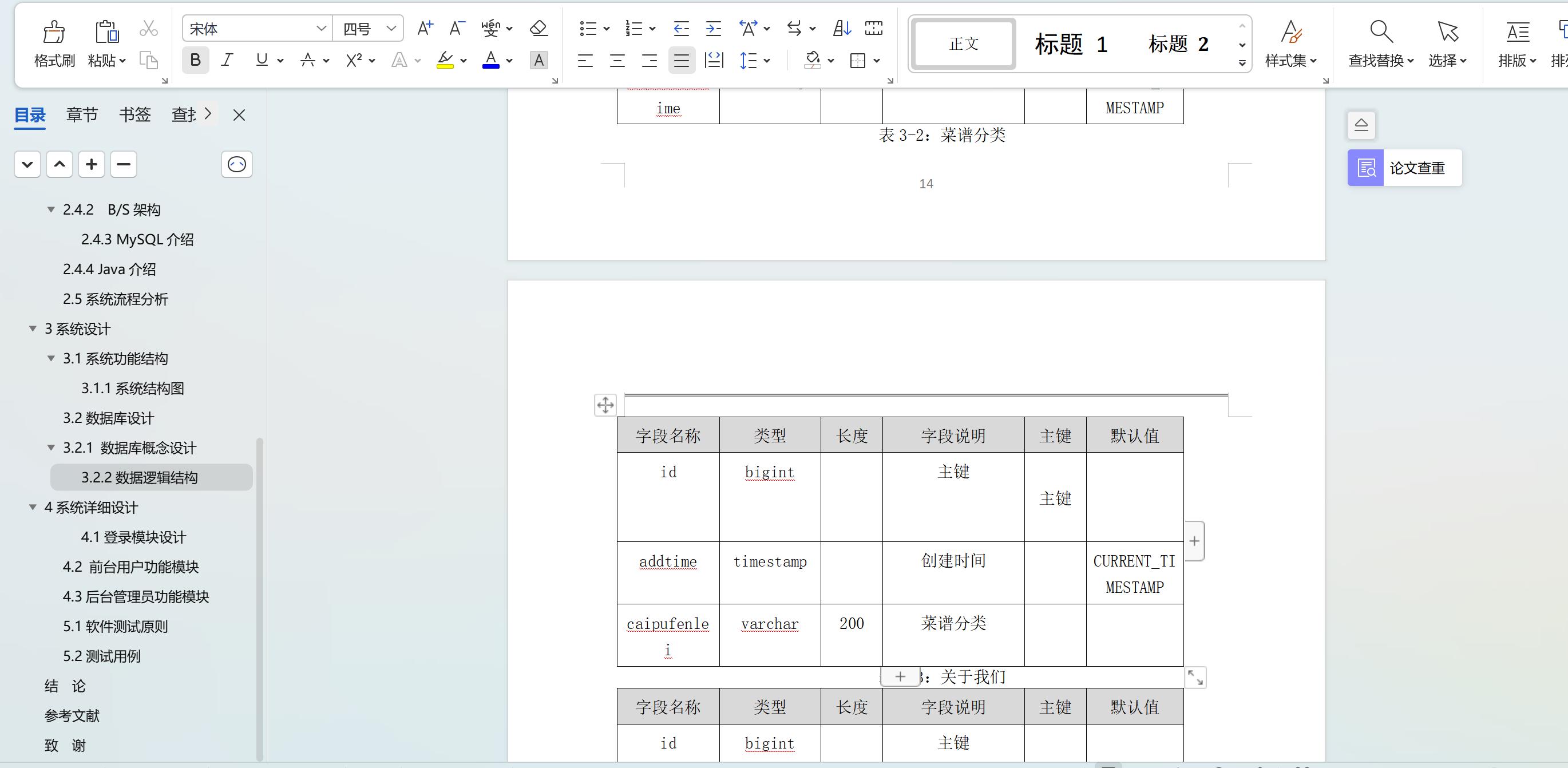Click the Format Painter (格式刷) icon
The width and height of the screenshot is (1568, 768).
point(54,32)
